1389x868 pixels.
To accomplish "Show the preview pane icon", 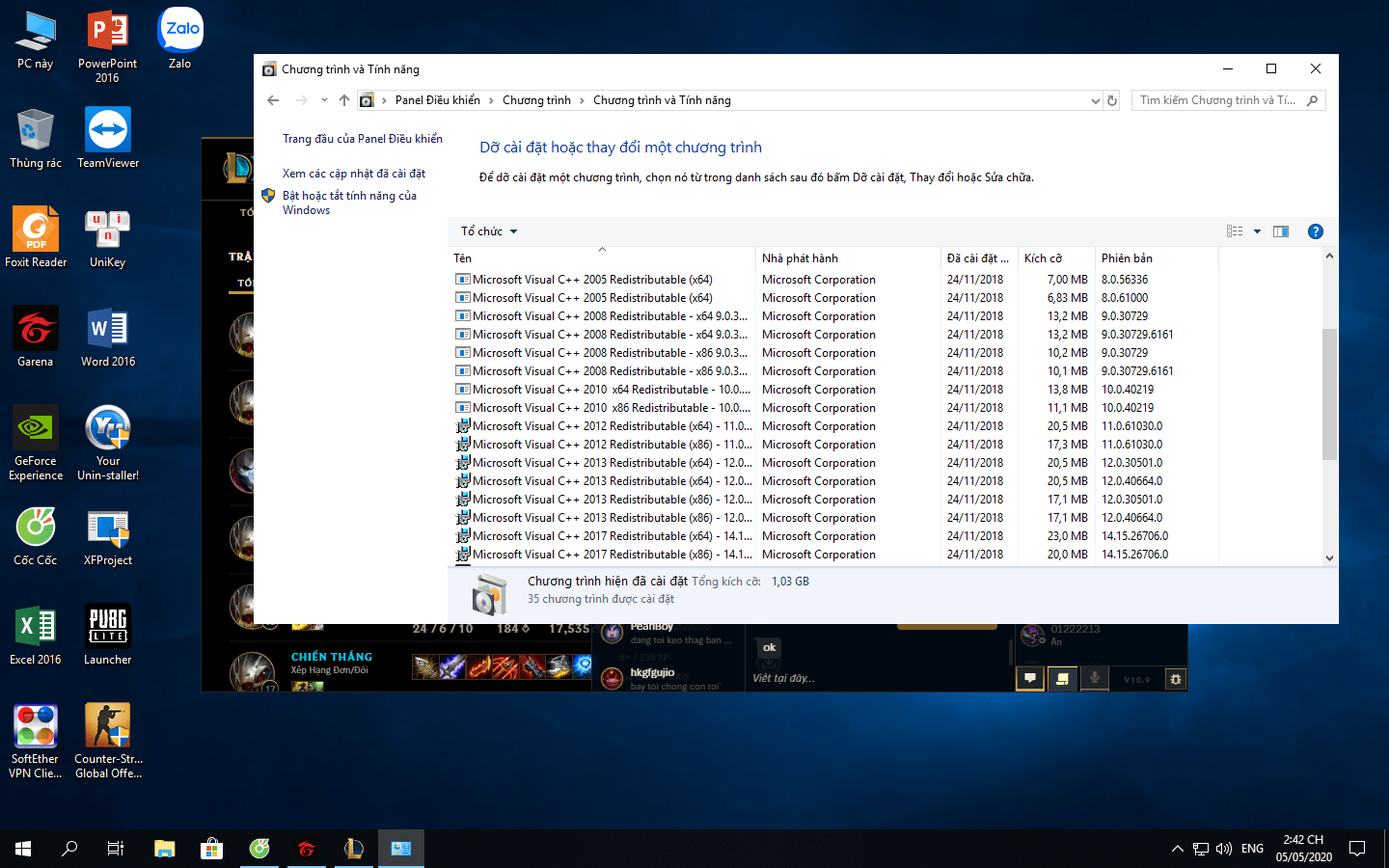I will point(1281,231).
